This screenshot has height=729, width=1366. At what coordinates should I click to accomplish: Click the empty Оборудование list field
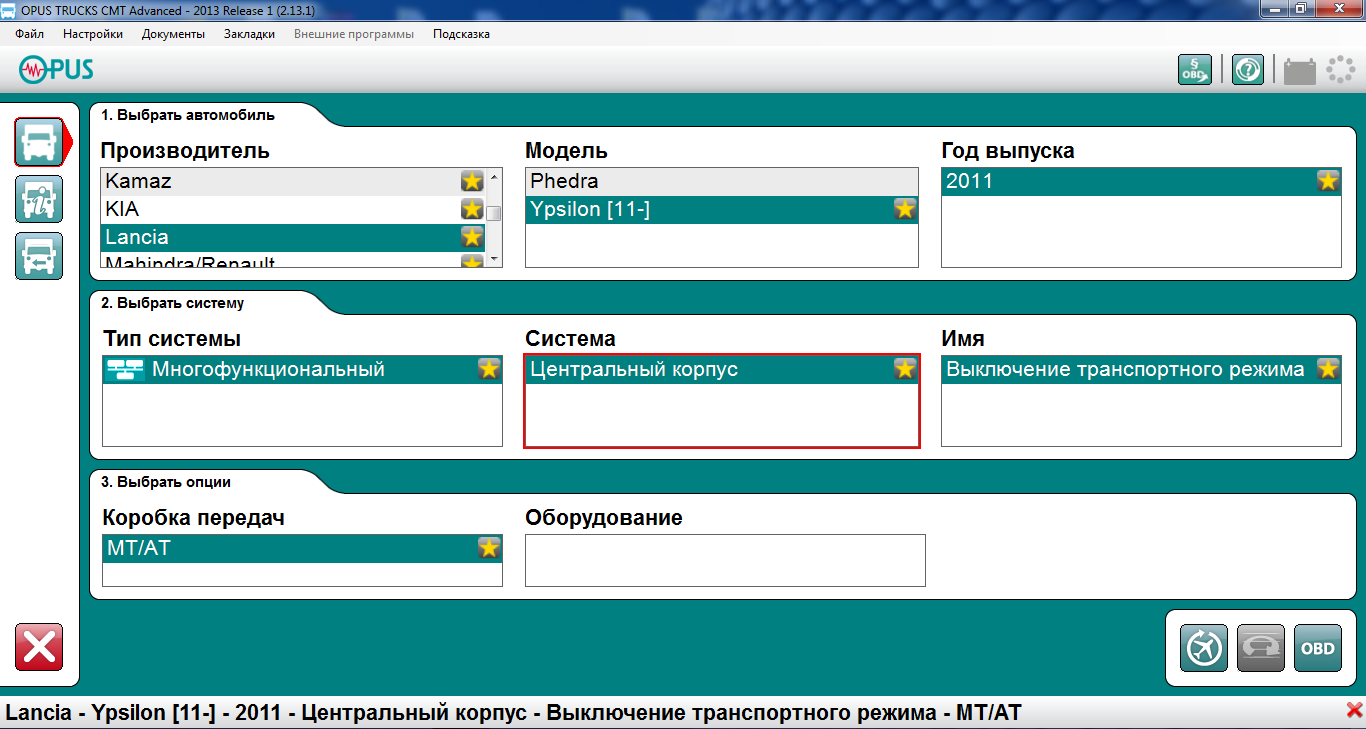point(724,560)
